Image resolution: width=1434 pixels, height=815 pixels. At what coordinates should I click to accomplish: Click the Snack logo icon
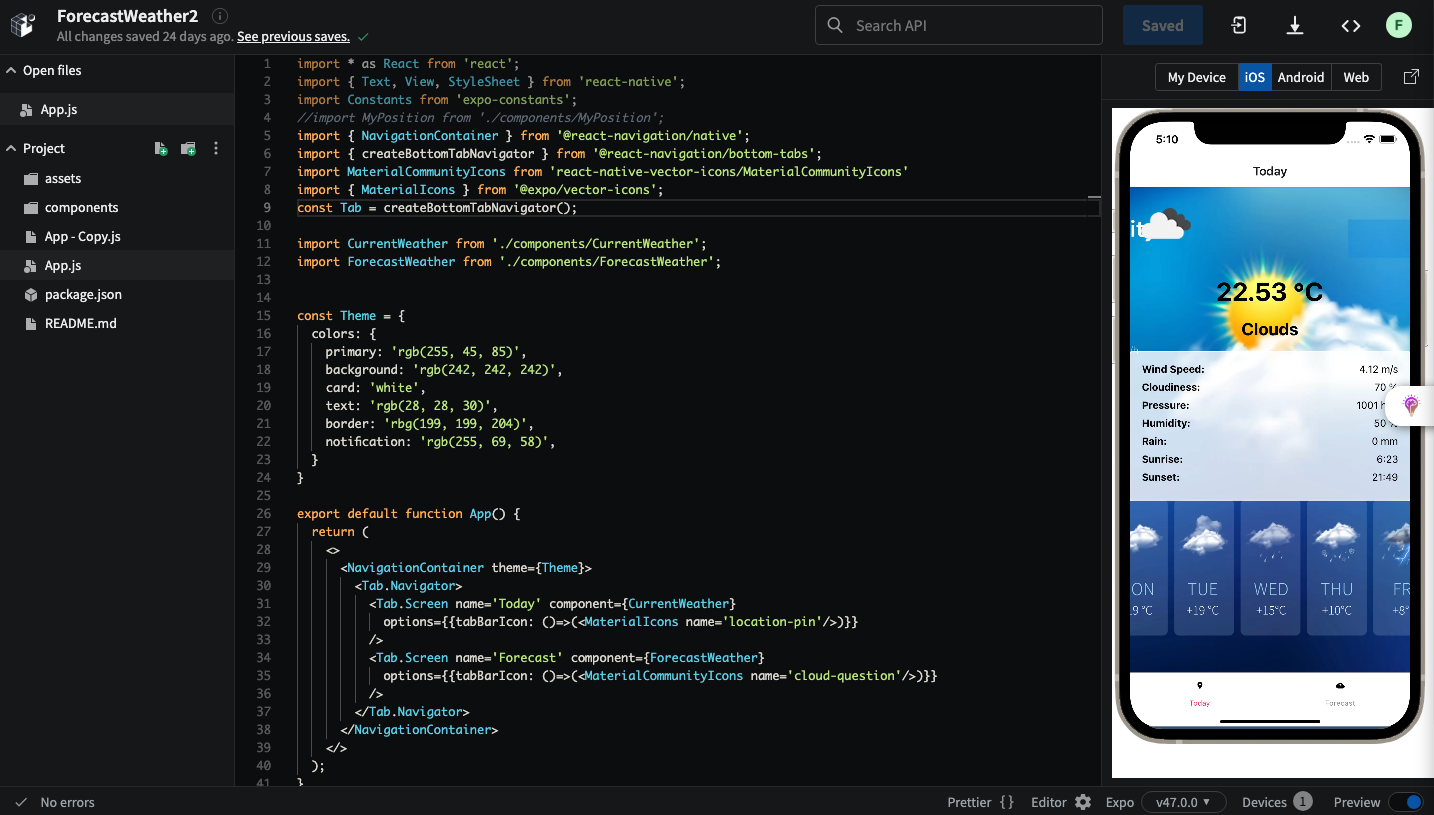[22, 25]
